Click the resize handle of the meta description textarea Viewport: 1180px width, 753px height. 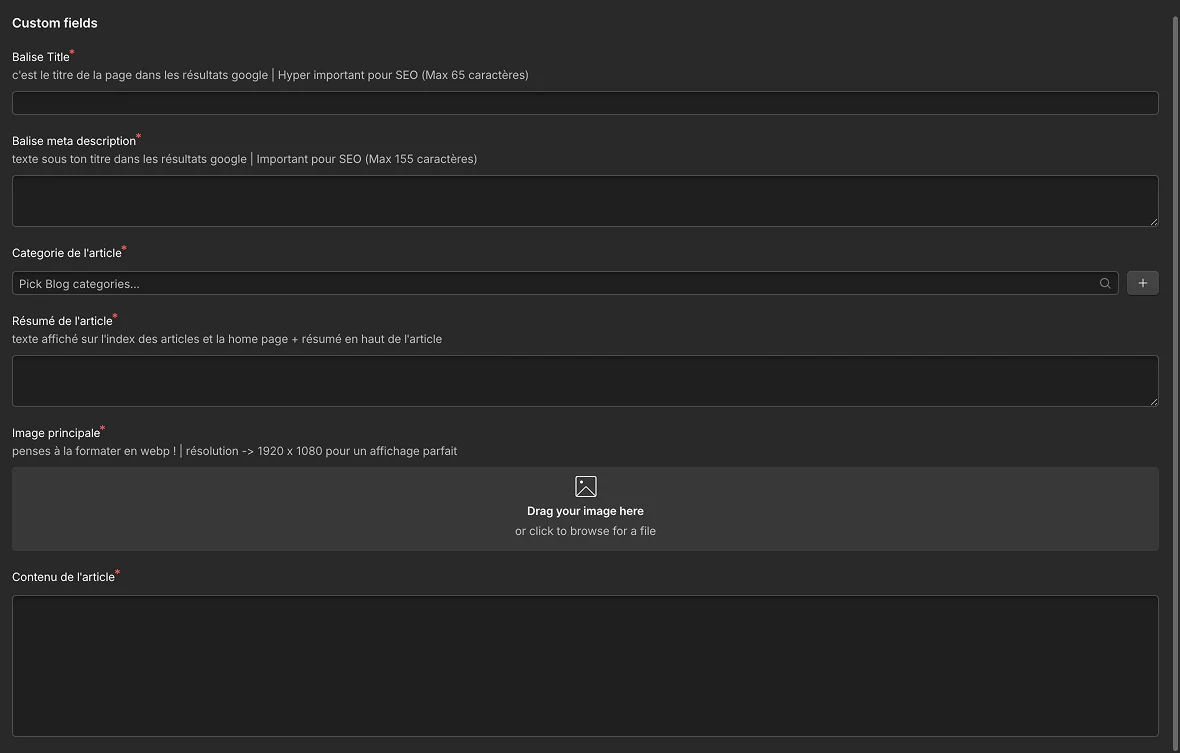(1152, 222)
